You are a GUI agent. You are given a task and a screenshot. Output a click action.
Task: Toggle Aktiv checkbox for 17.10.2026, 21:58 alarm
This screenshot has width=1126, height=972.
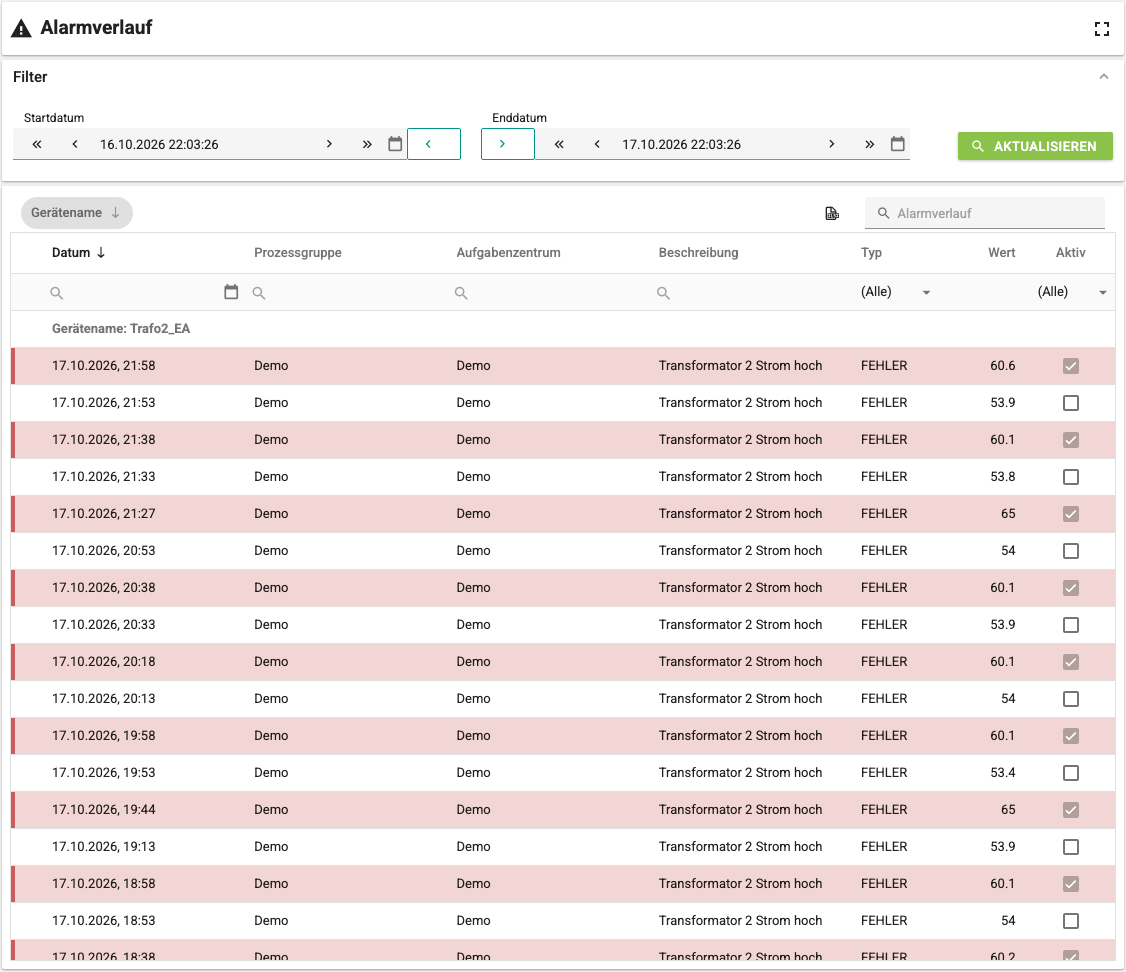tap(1071, 366)
